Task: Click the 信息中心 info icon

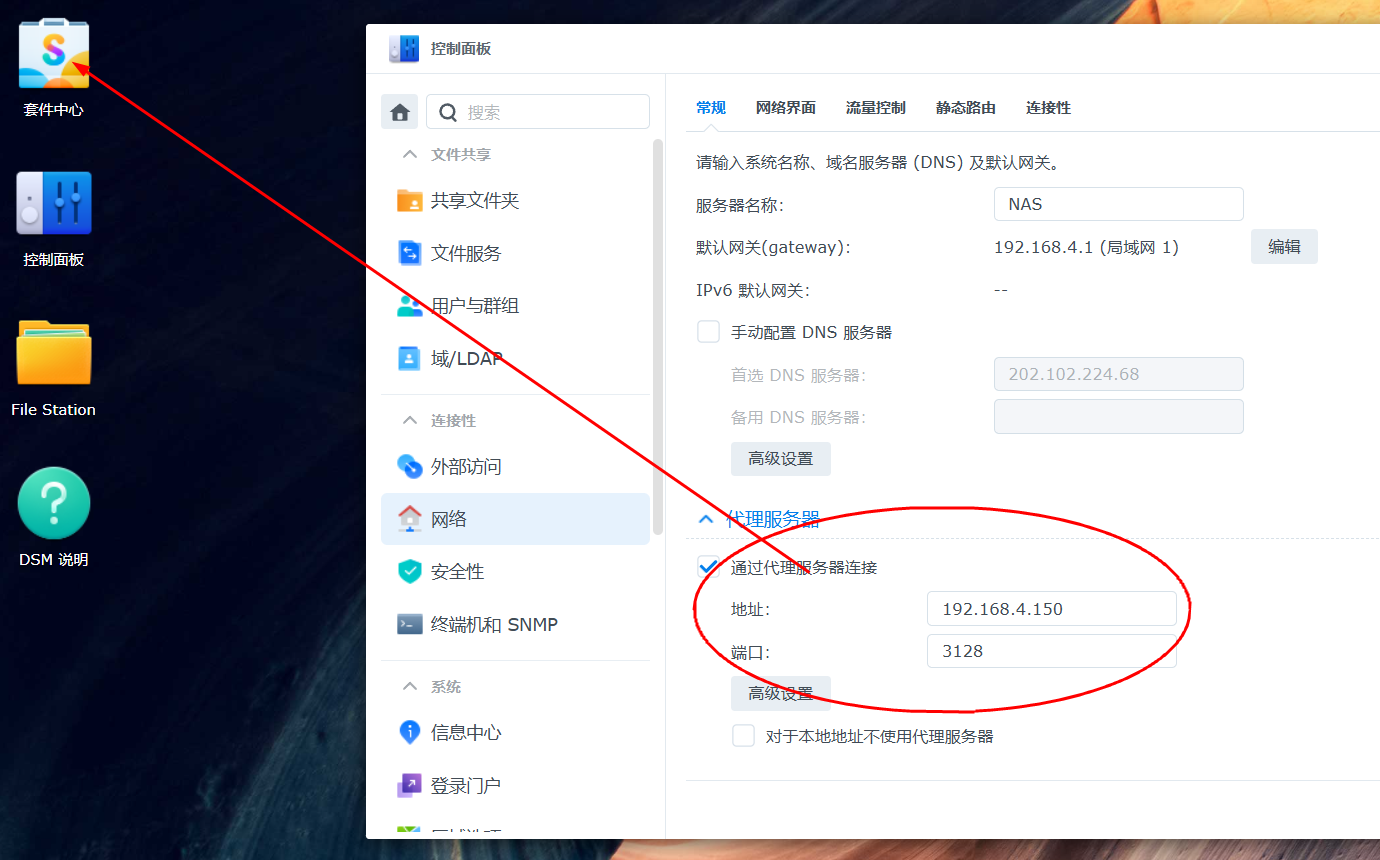Action: click(x=410, y=732)
